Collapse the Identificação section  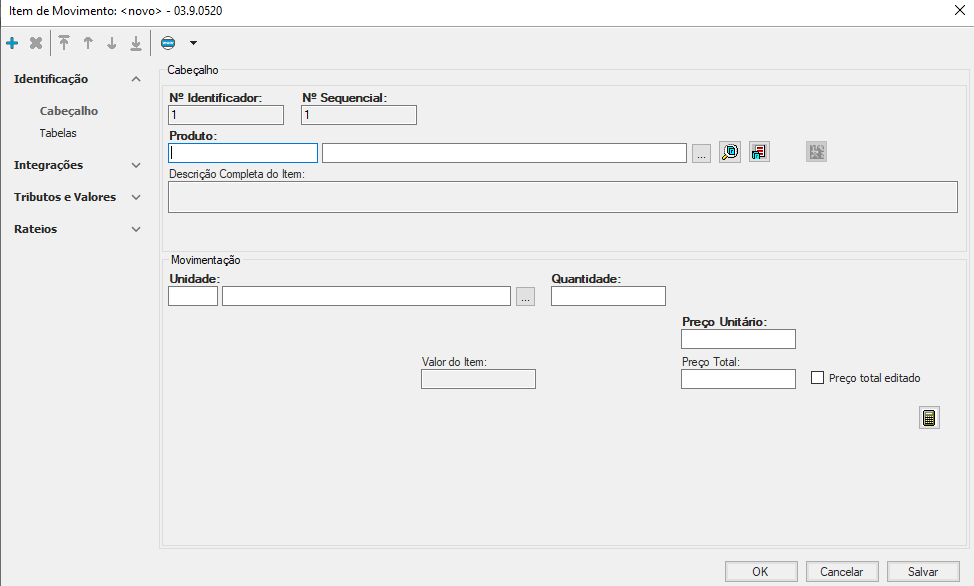136,79
